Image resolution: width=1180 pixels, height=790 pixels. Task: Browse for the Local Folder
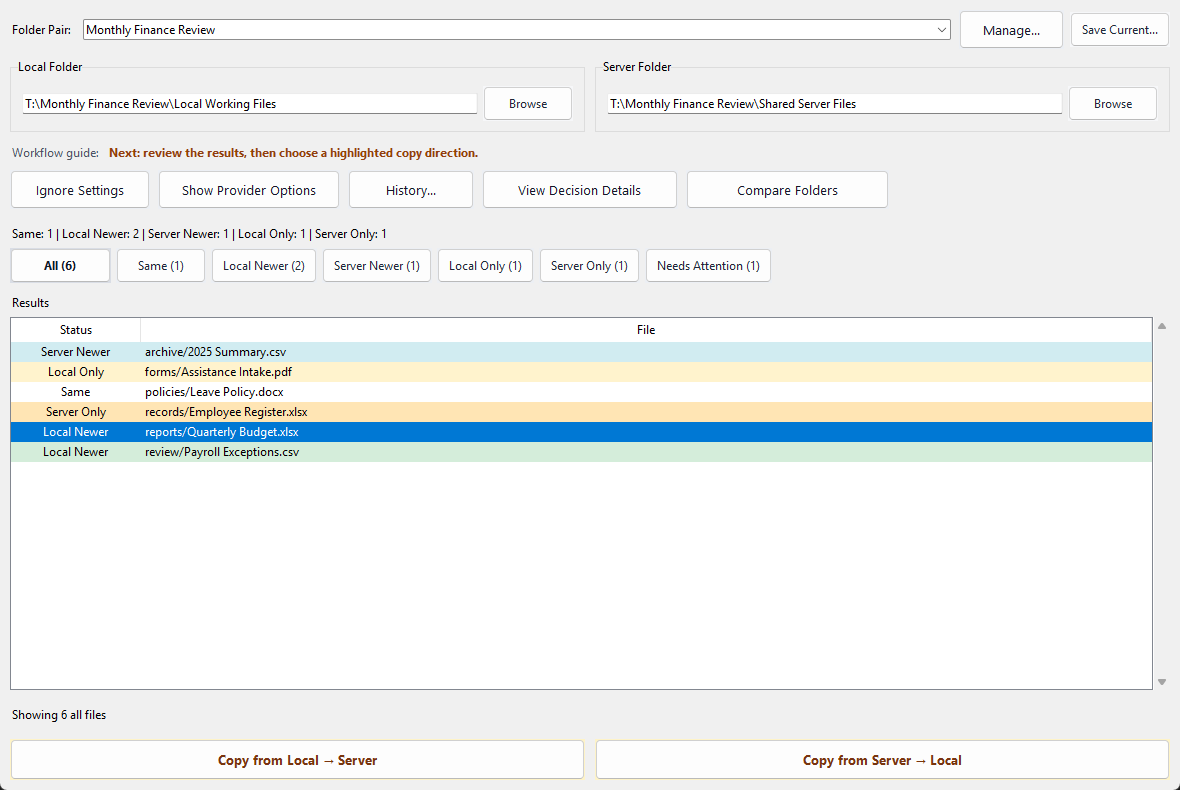(528, 104)
